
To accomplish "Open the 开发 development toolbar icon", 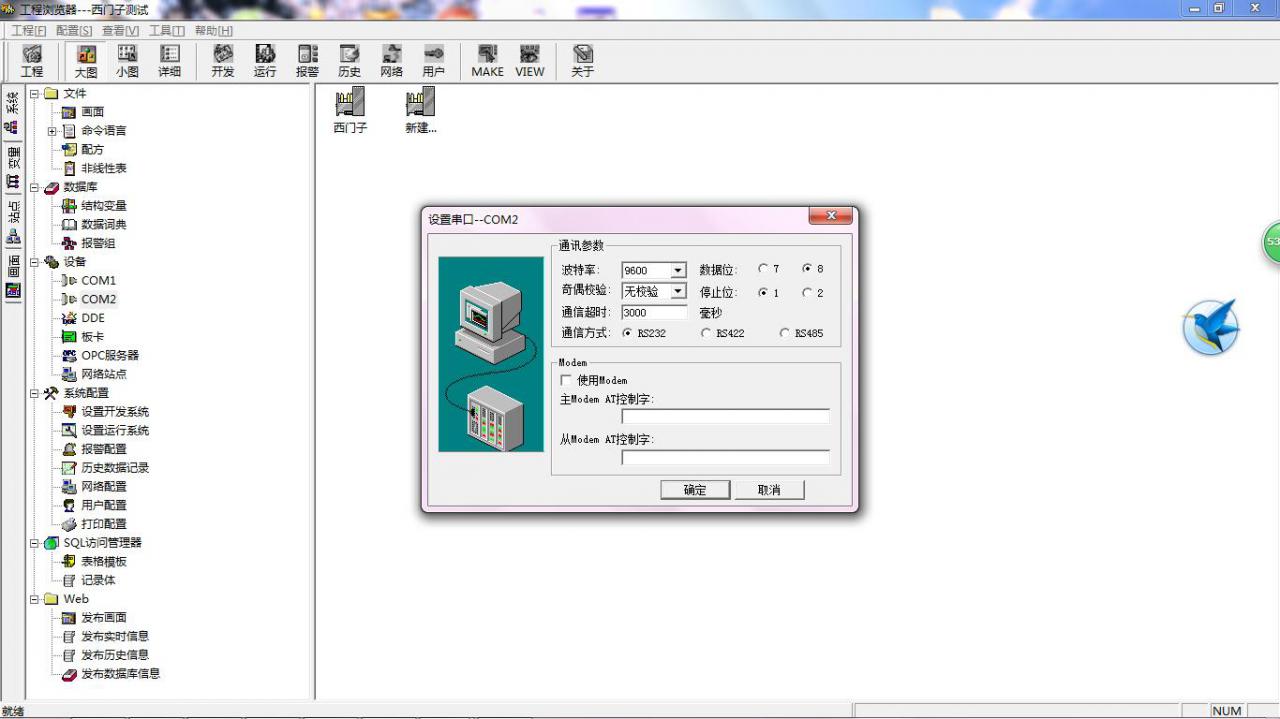I will point(223,61).
